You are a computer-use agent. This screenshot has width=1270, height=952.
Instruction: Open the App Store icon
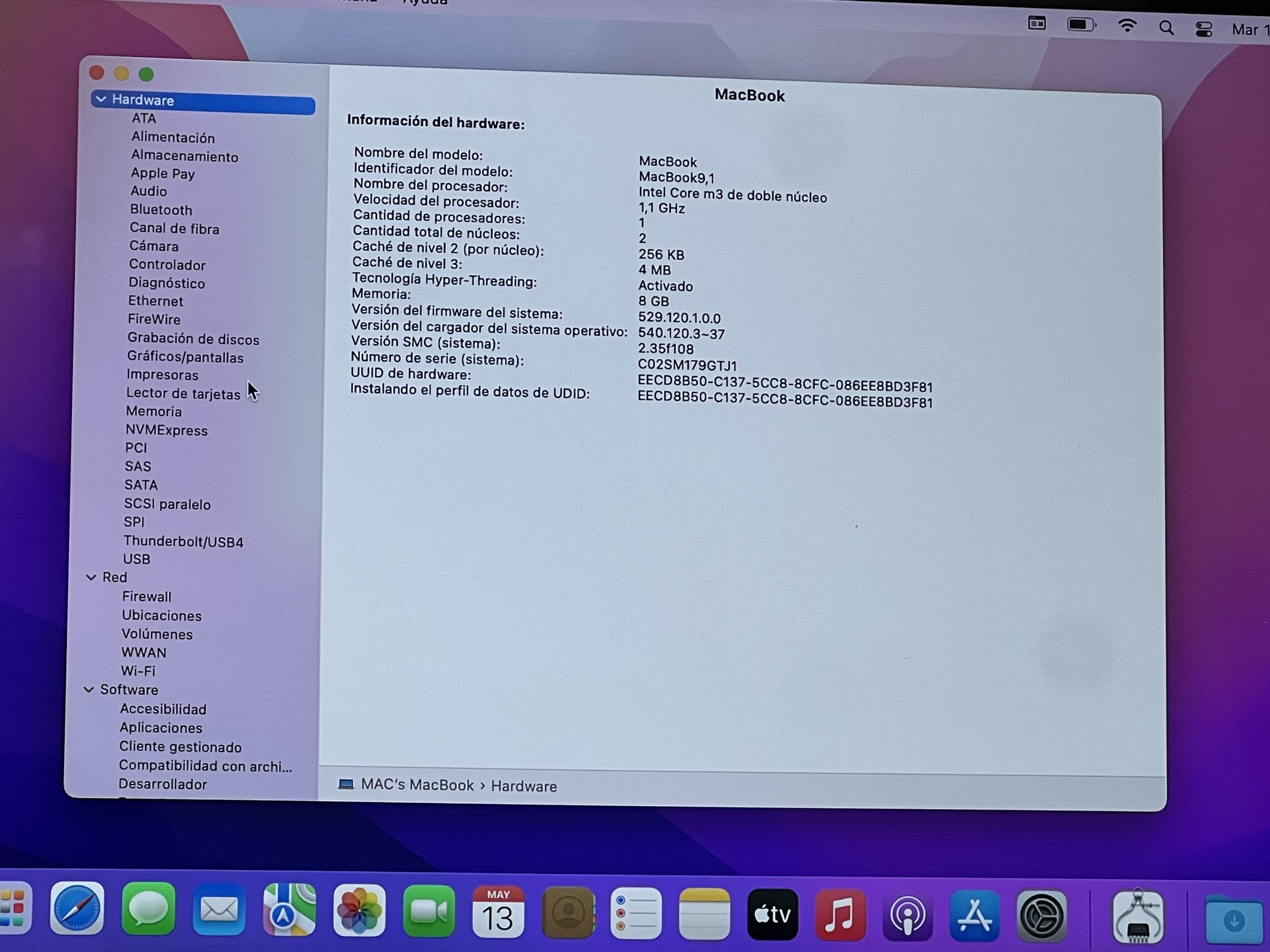pos(974,916)
